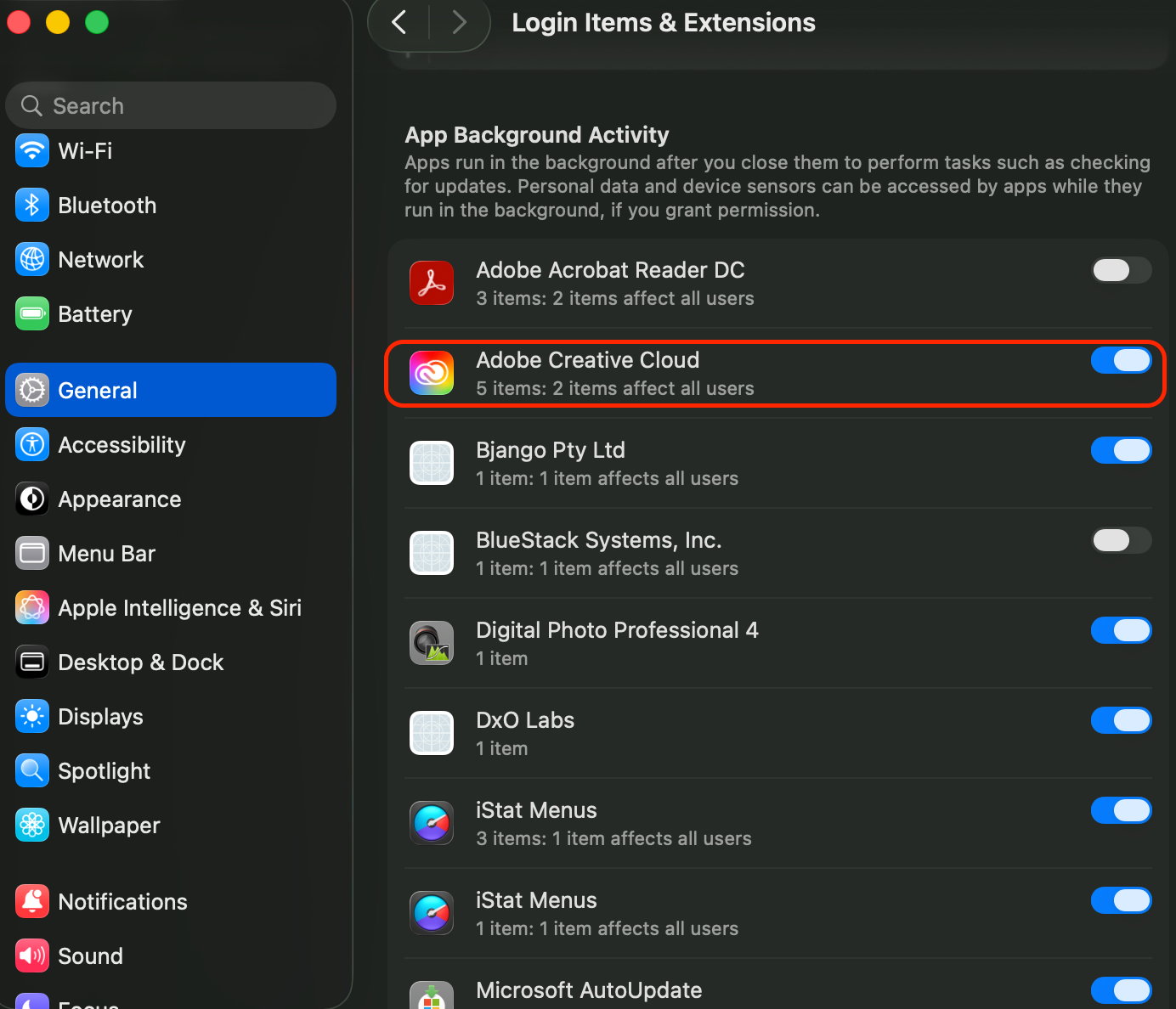Select Desktop & Dock in sidebar

tap(140, 662)
